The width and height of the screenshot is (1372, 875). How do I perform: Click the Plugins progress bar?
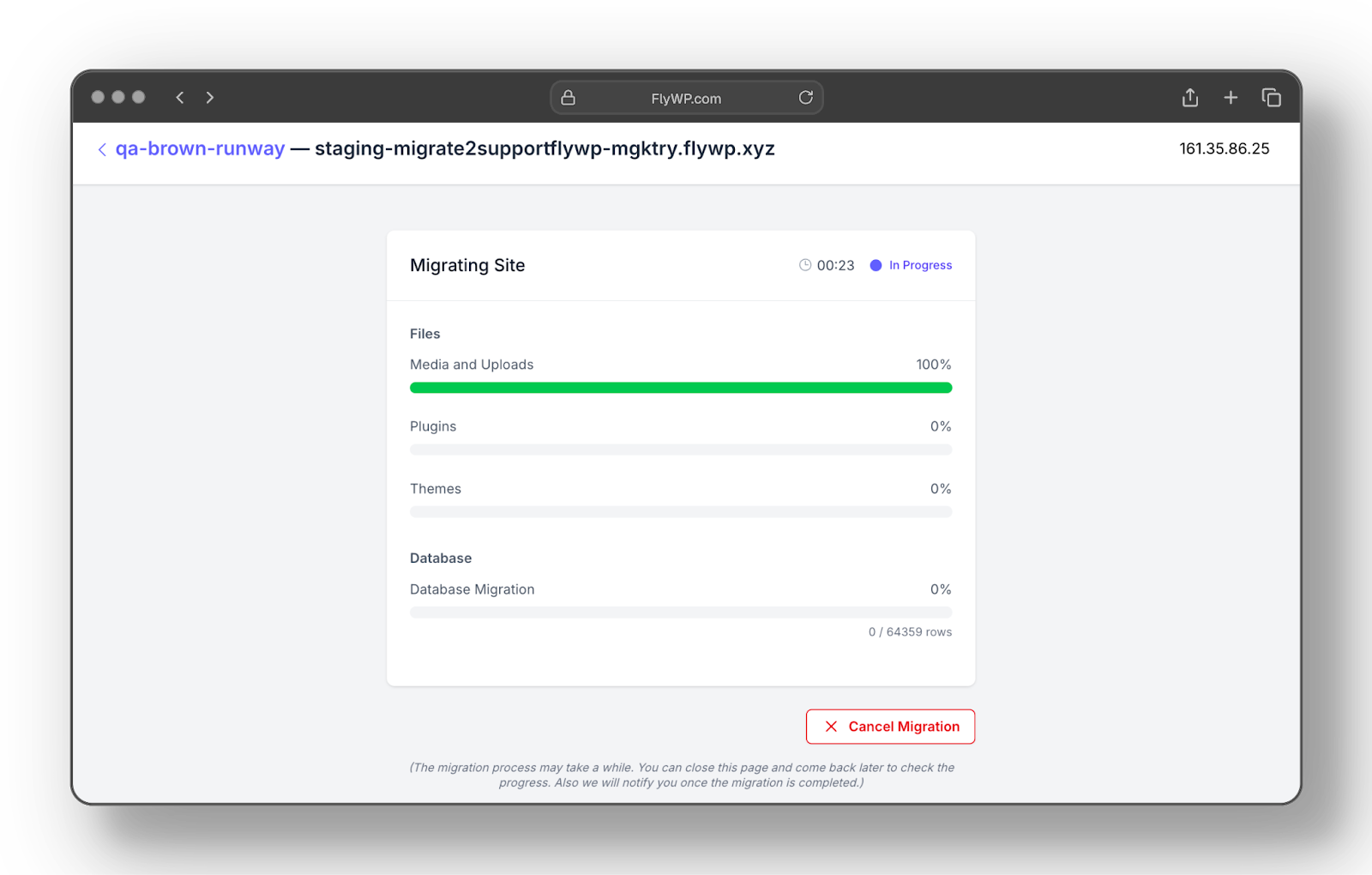681,450
